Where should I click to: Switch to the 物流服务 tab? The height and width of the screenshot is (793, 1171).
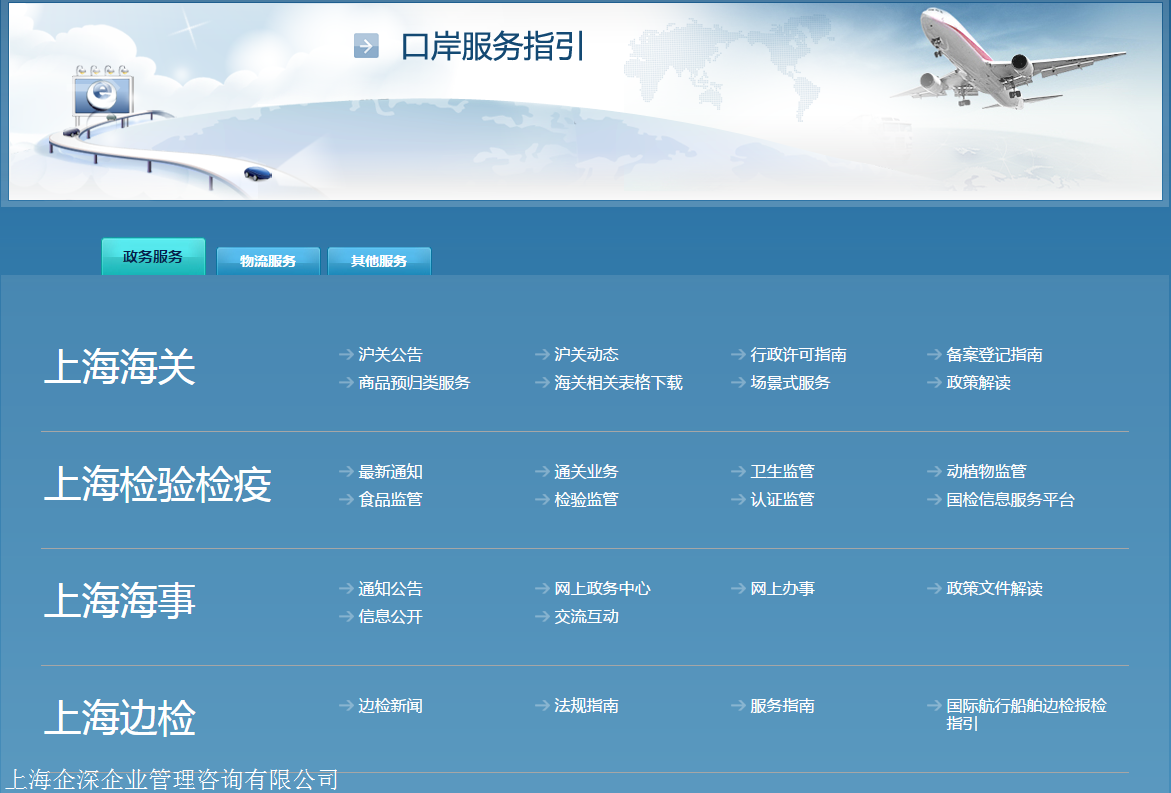(x=268, y=261)
